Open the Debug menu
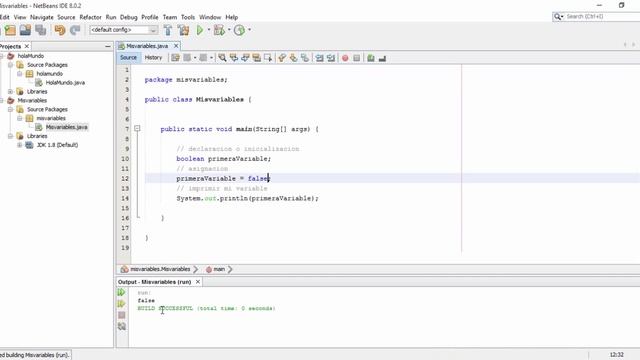Viewport: 640px width, 360px height. (129, 17)
